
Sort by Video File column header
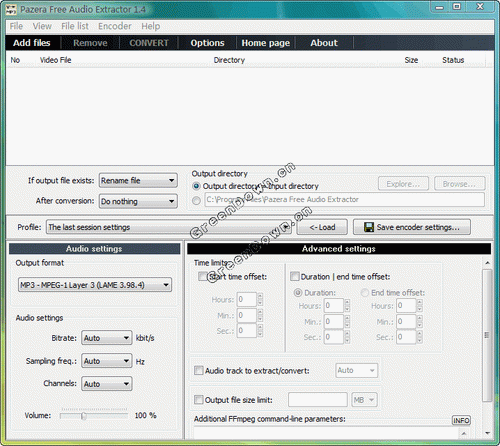tap(55, 60)
